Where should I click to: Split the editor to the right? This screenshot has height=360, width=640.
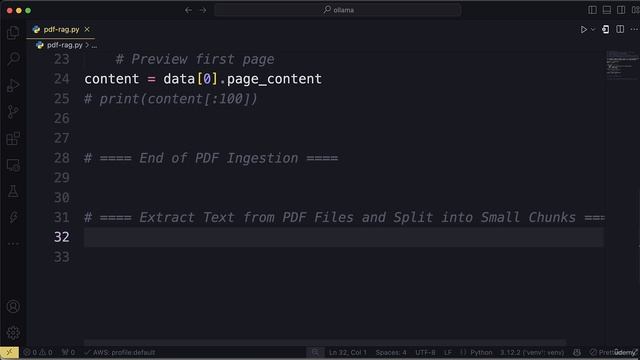click(x=620, y=29)
